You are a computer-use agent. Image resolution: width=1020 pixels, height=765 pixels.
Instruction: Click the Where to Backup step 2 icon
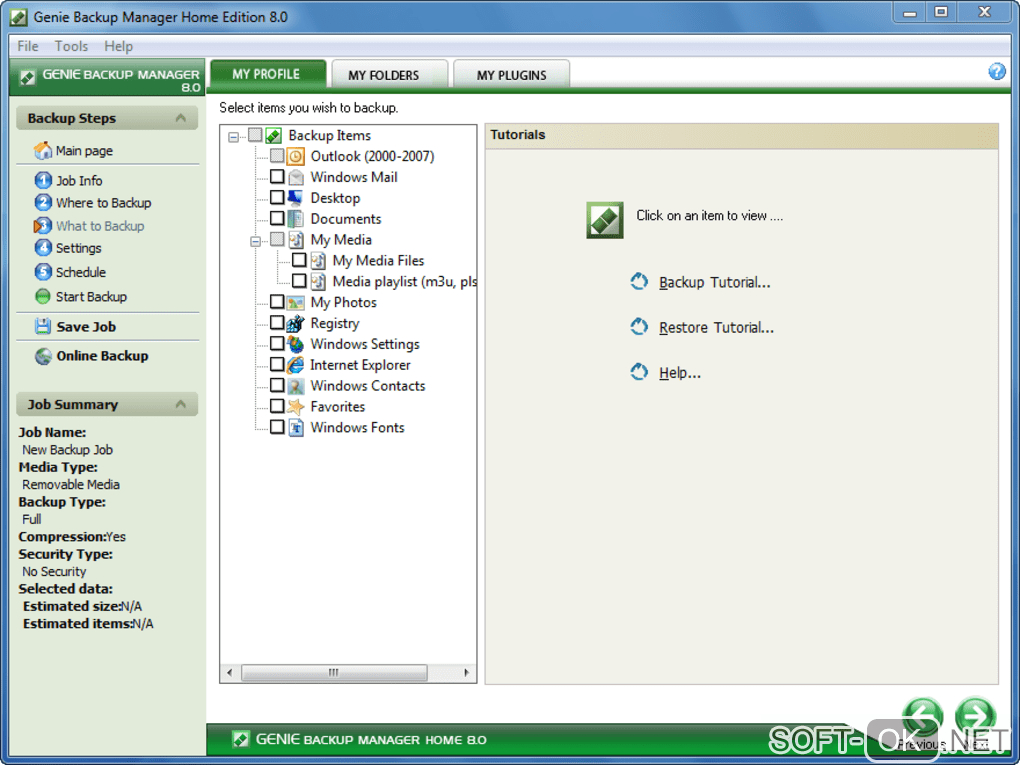[x=43, y=202]
